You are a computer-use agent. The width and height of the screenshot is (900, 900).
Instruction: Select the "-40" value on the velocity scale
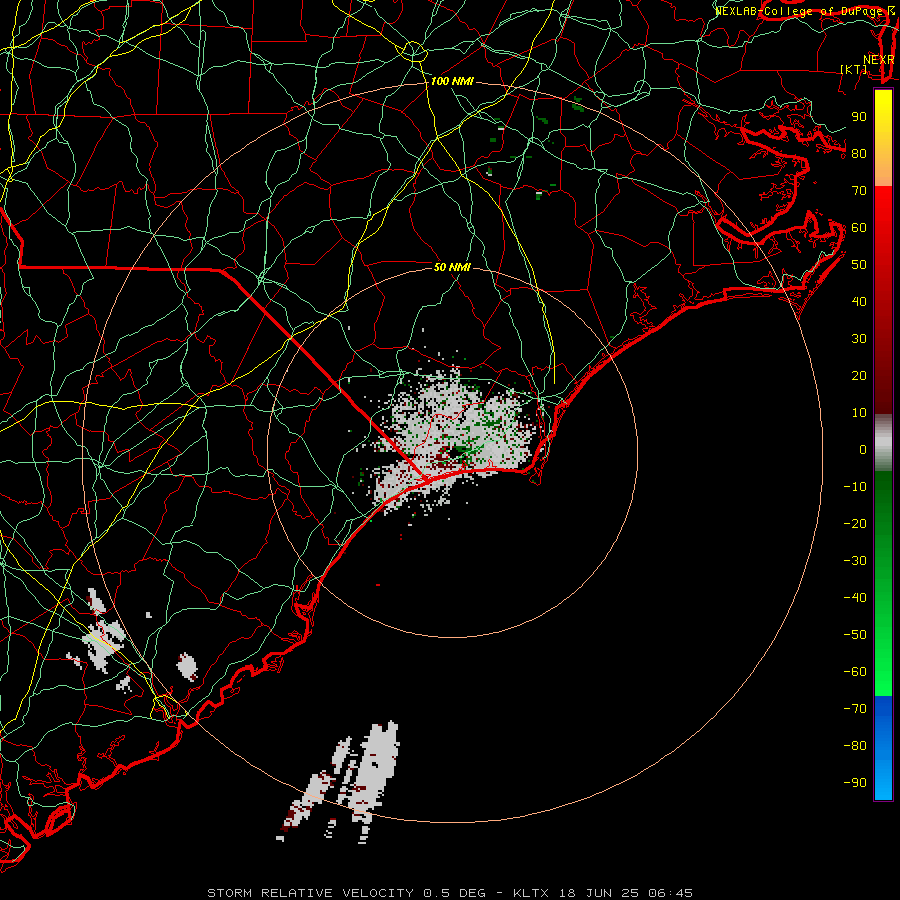pyautogui.click(x=855, y=598)
